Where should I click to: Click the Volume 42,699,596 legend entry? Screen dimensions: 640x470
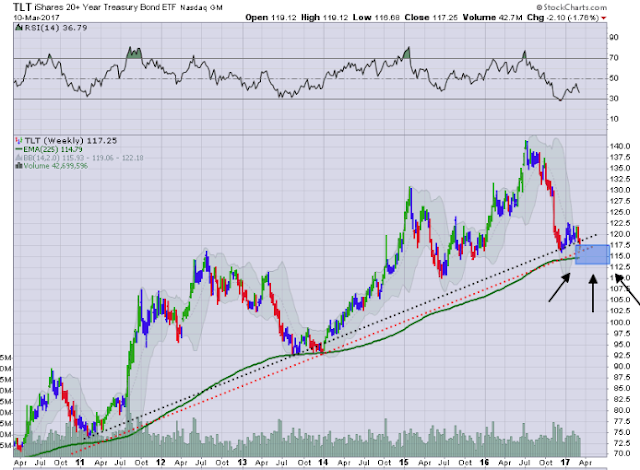55,166
